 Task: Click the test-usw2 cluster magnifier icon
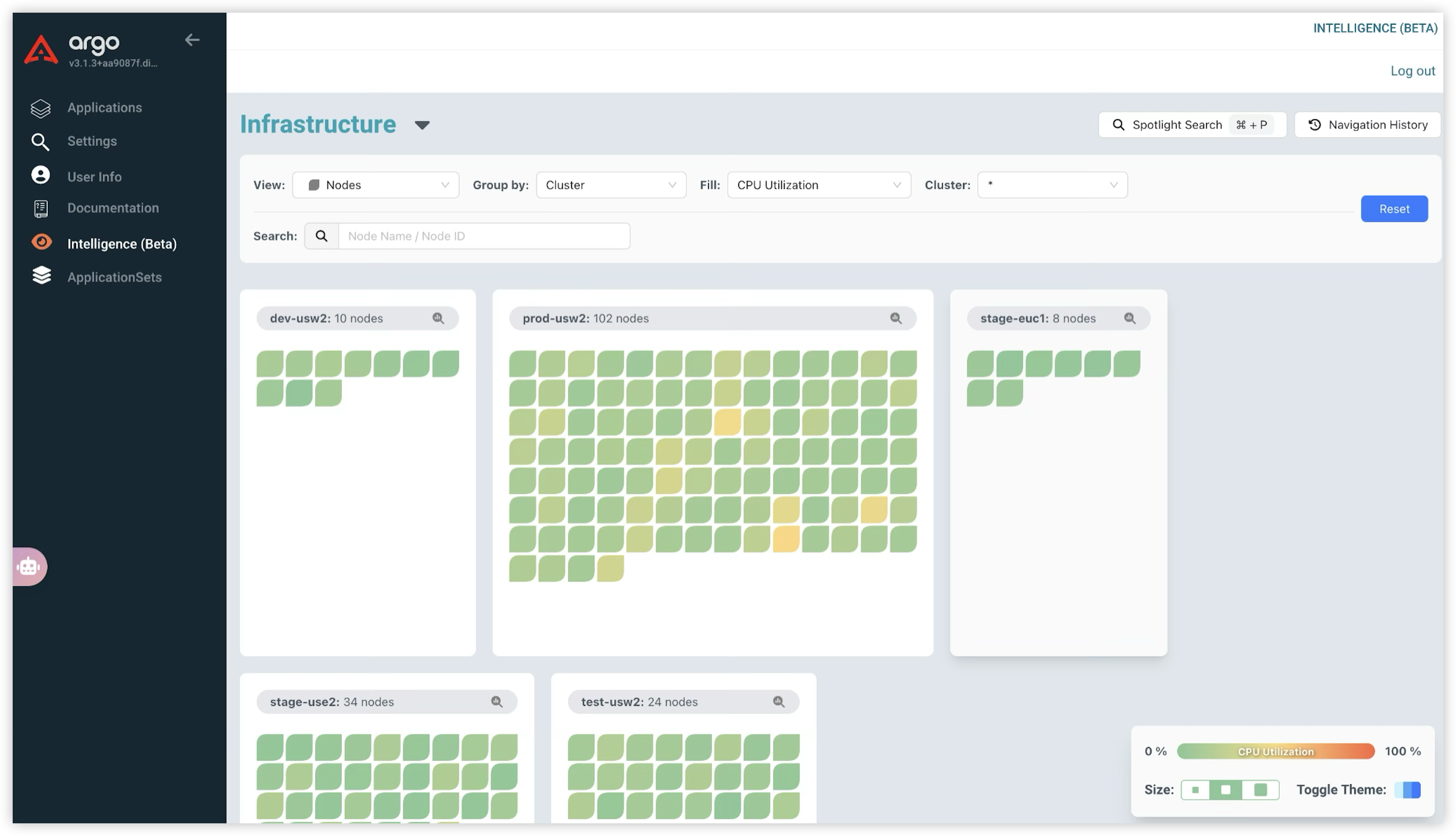click(x=778, y=702)
